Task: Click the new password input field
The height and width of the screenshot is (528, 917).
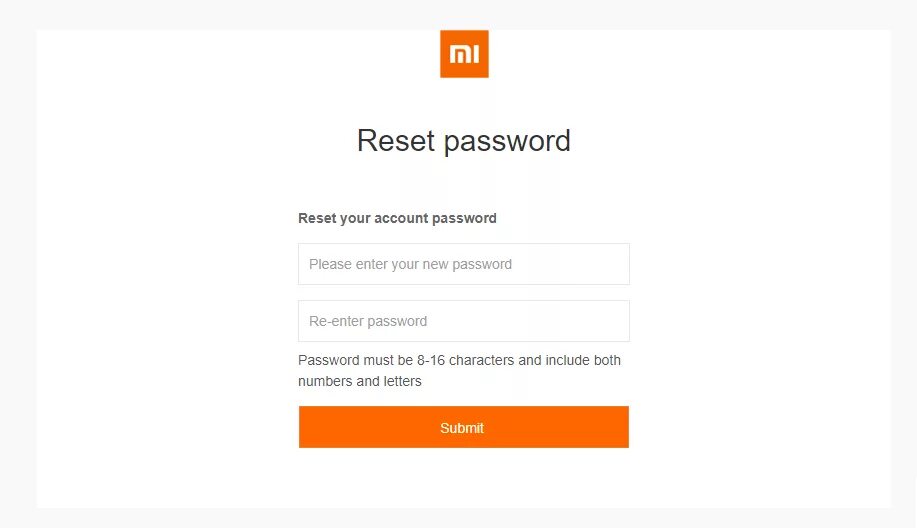Action: tap(464, 264)
